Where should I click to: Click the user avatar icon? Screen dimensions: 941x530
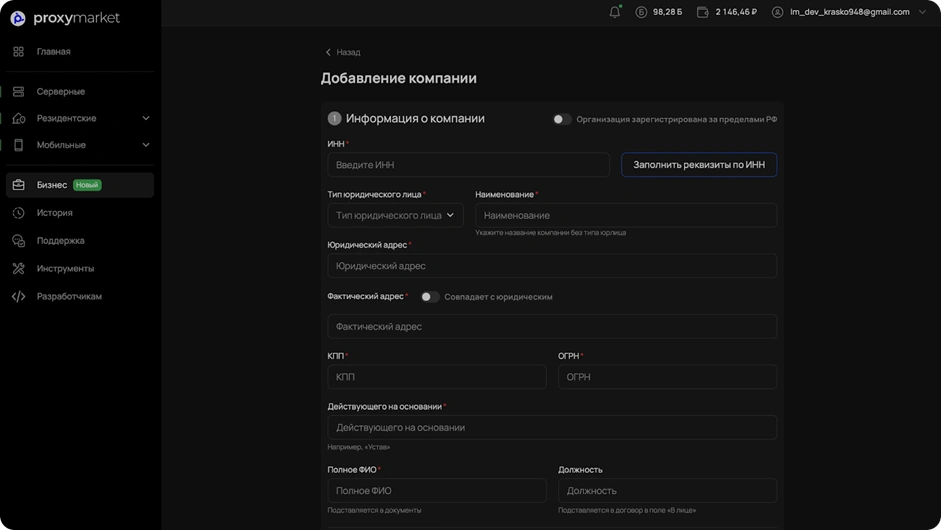[777, 12]
